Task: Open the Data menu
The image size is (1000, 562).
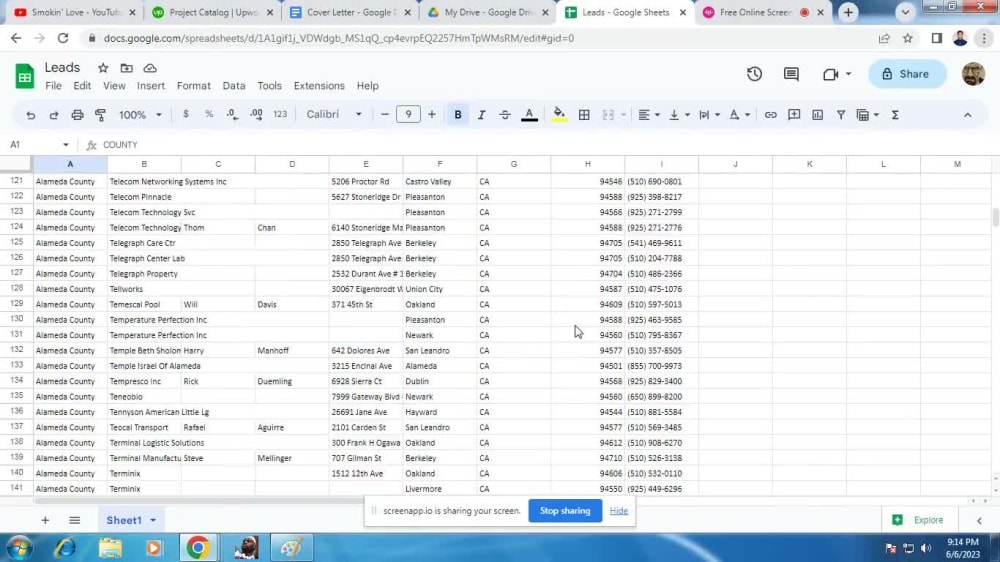Action: 233,85
